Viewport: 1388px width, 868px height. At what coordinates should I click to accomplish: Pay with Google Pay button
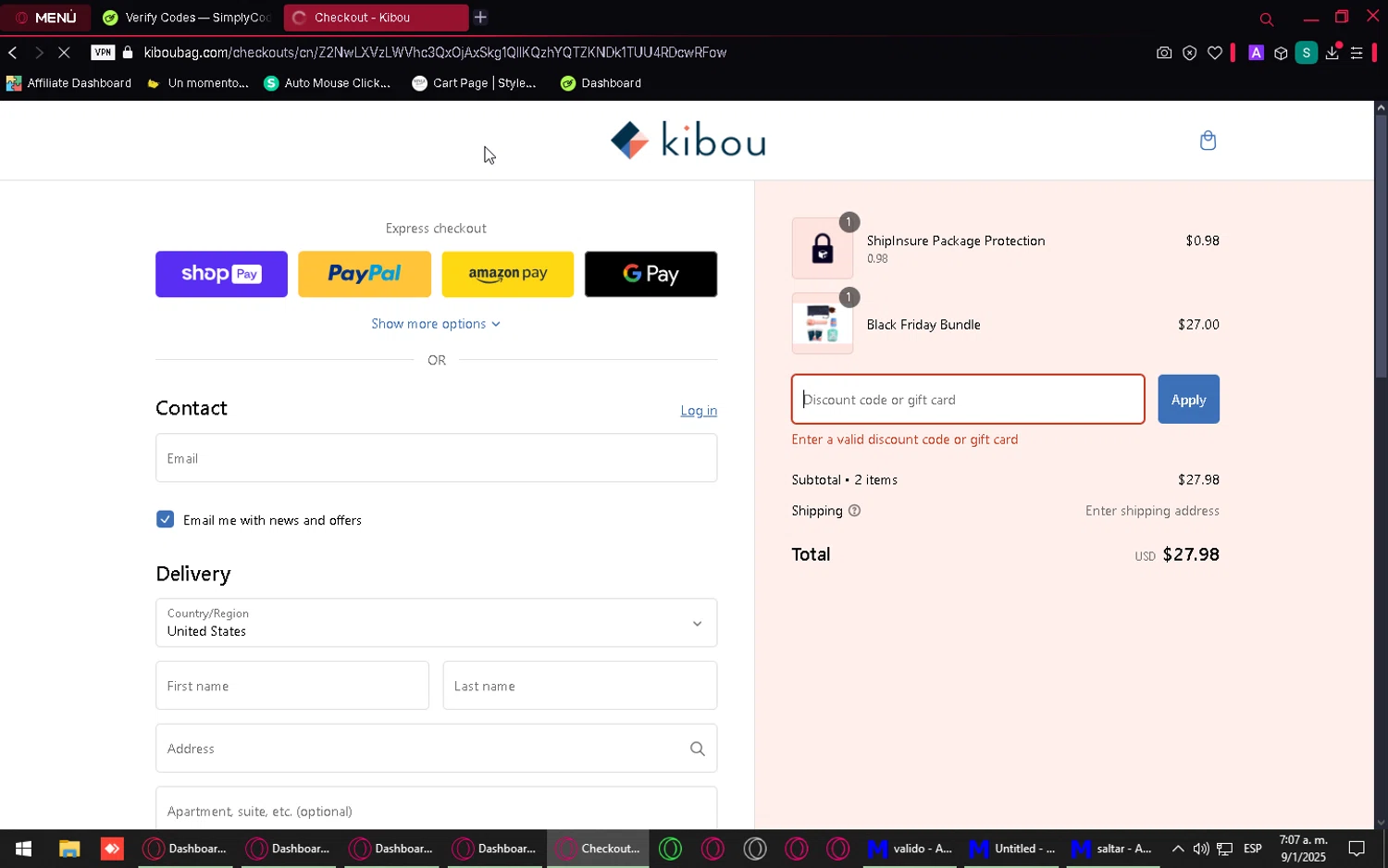pyautogui.click(x=651, y=274)
